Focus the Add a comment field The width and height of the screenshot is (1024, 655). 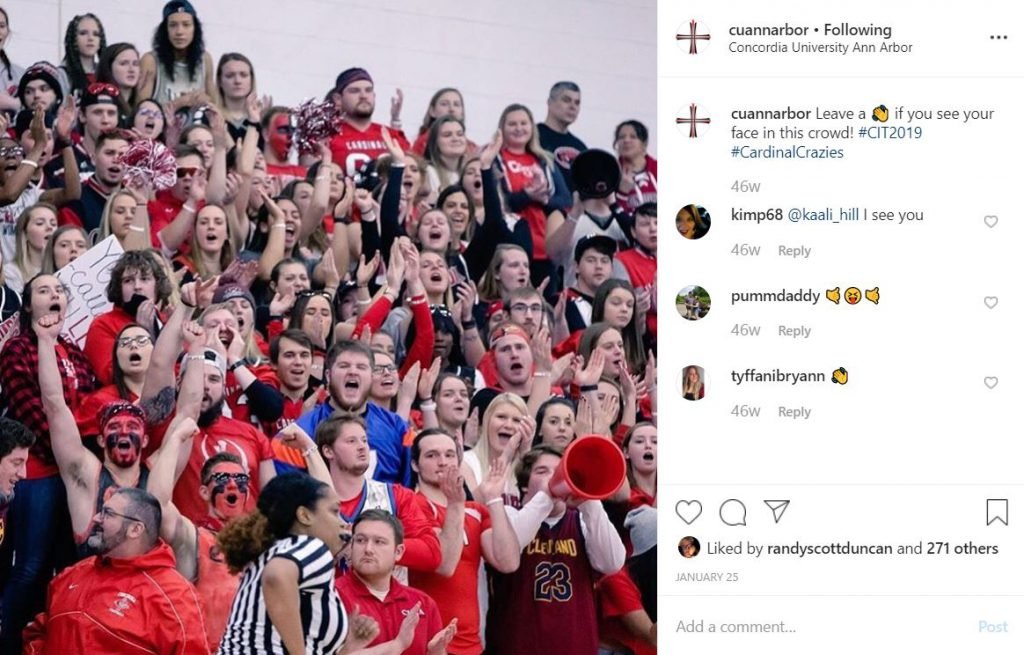[823, 626]
